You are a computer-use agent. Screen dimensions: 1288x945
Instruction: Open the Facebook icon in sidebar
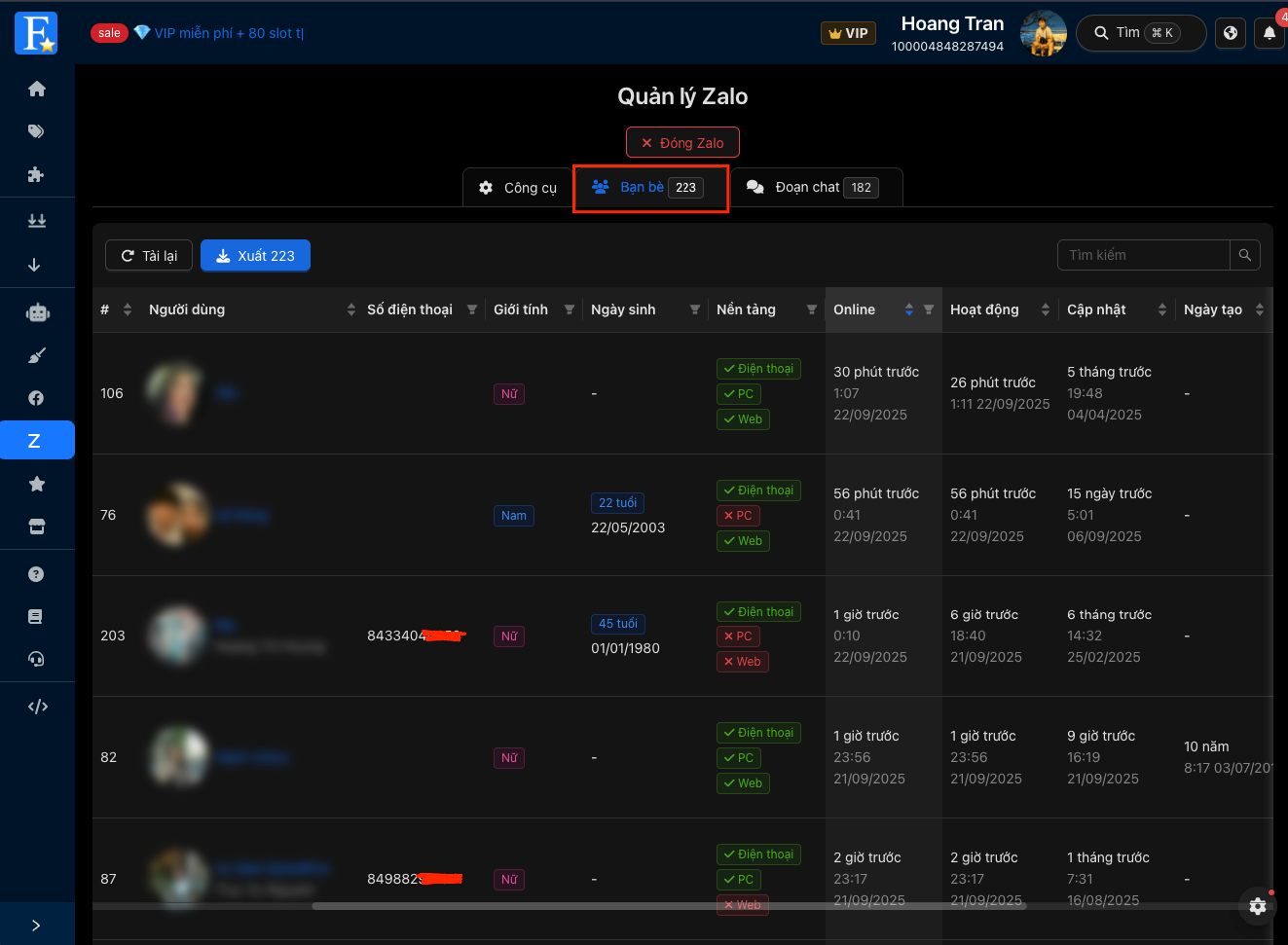coord(37,398)
